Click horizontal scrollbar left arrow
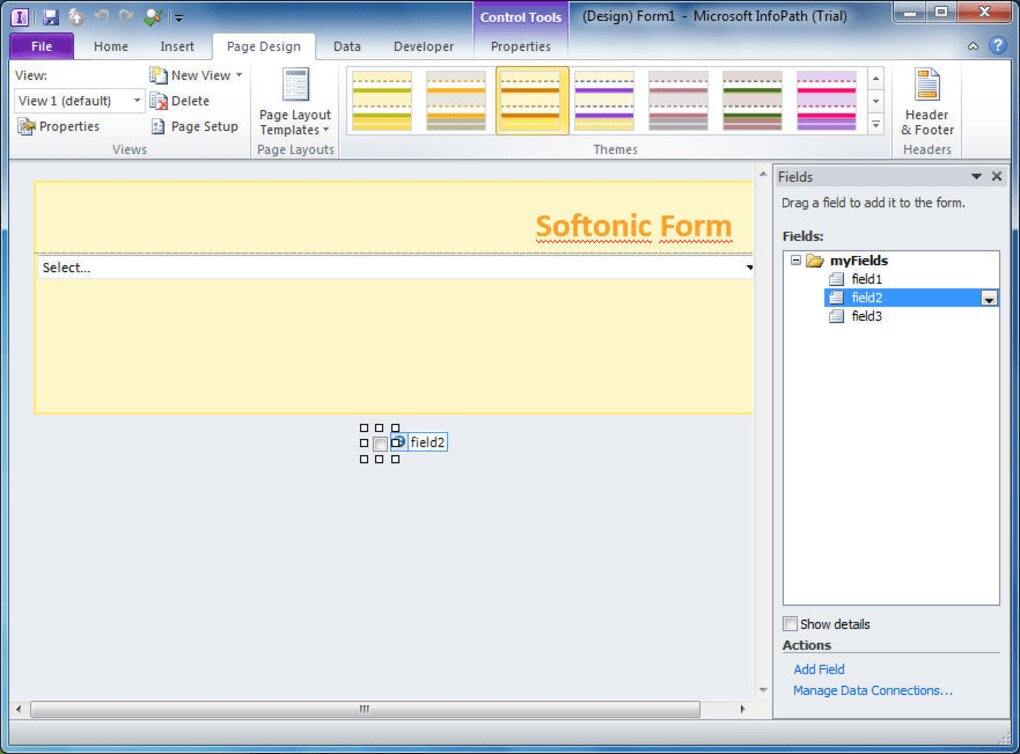This screenshot has height=754, width=1020. (x=18, y=709)
